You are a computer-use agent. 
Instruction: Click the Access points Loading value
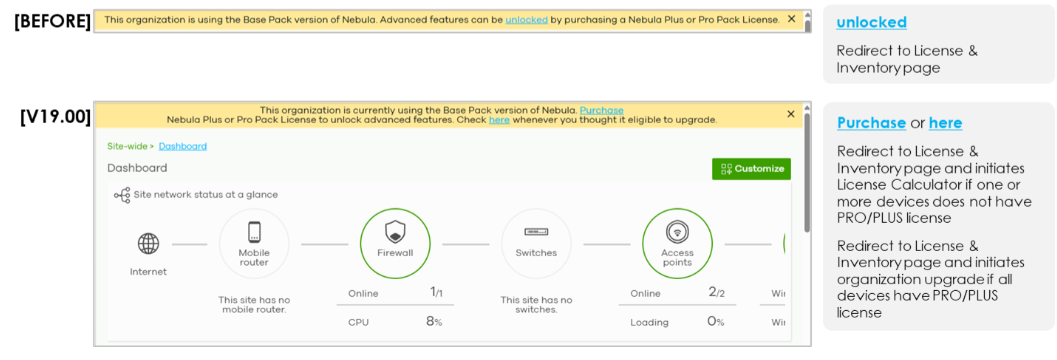tap(715, 322)
